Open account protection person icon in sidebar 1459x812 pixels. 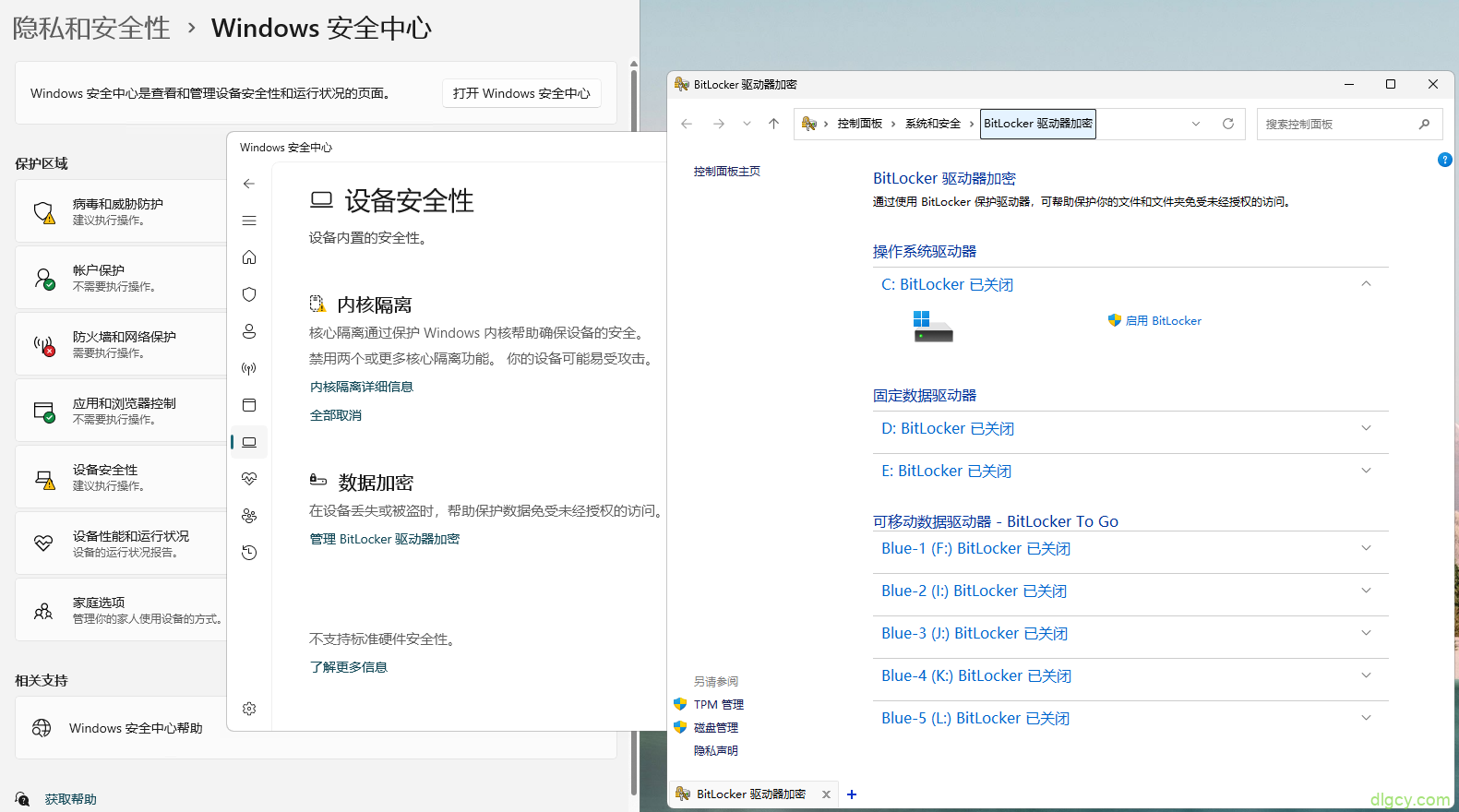249,331
